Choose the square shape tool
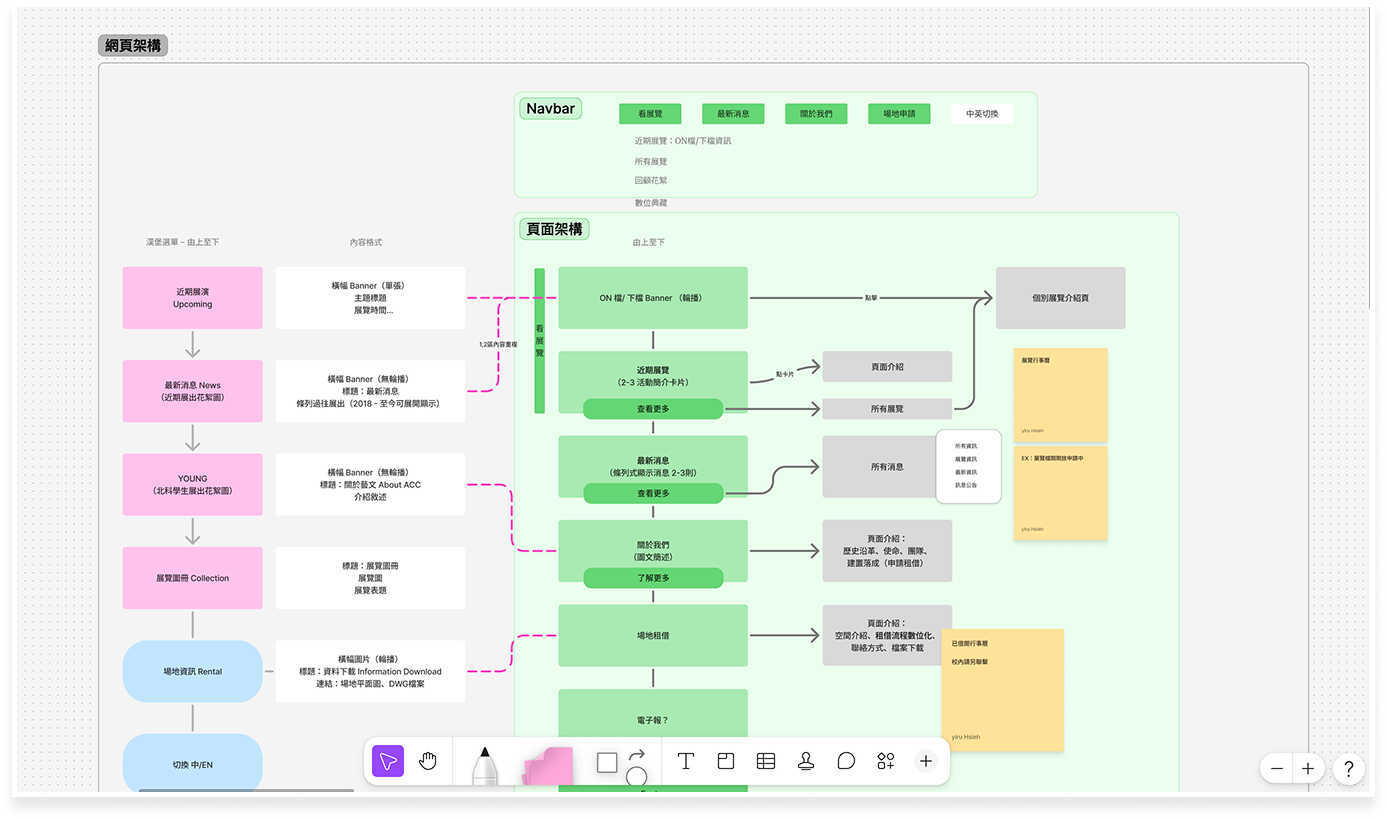Image resolution: width=1387 pixels, height=819 pixels. (x=607, y=763)
